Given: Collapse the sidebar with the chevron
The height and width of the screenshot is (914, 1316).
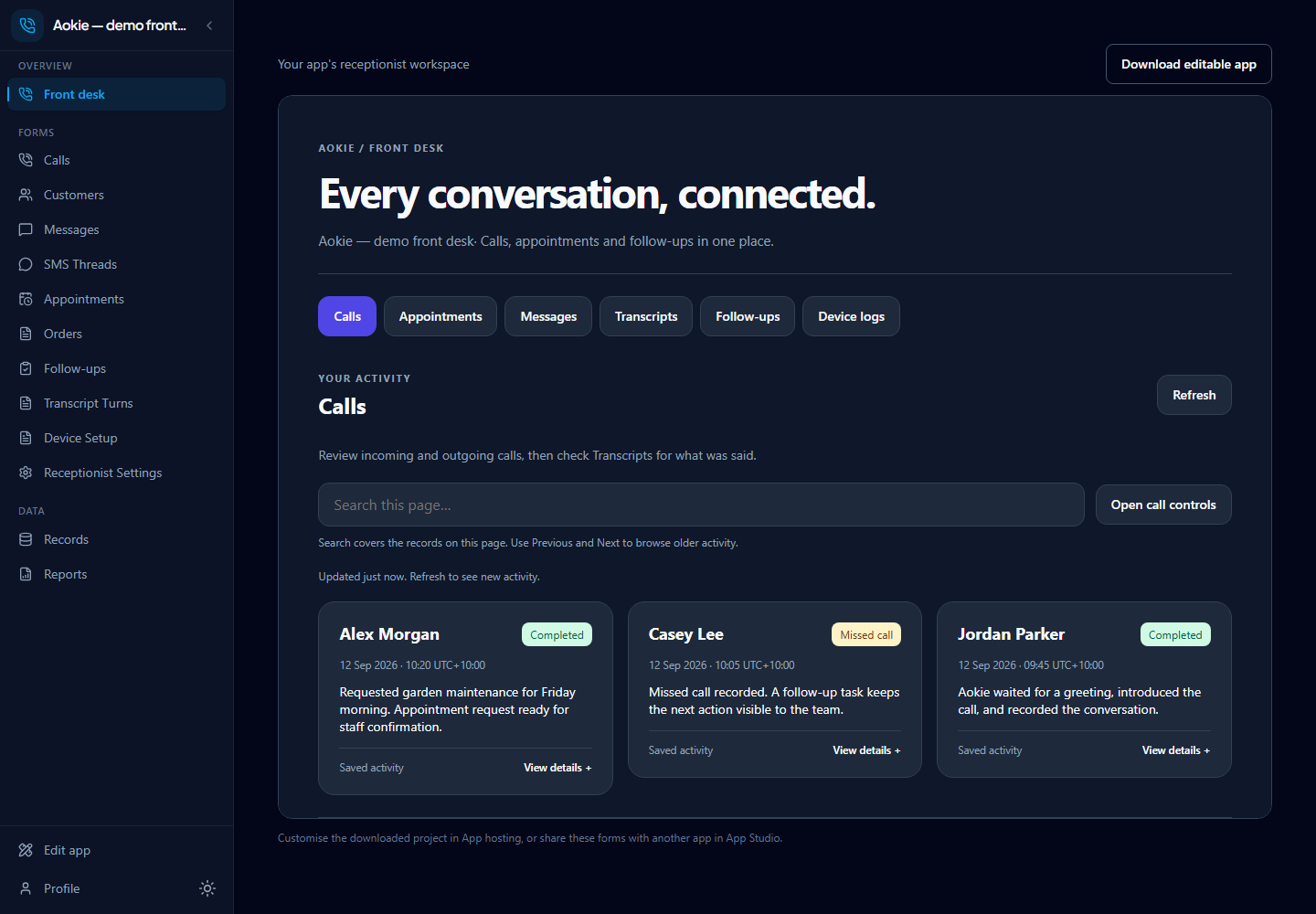Looking at the screenshot, I should 209,26.
